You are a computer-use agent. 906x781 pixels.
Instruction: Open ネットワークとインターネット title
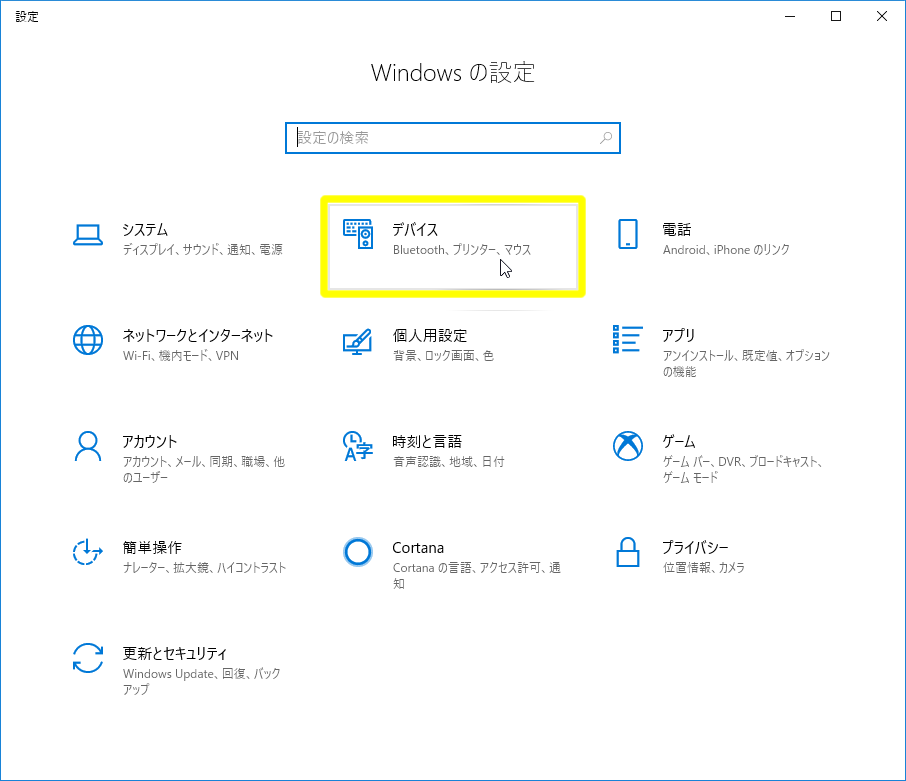[x=198, y=336]
